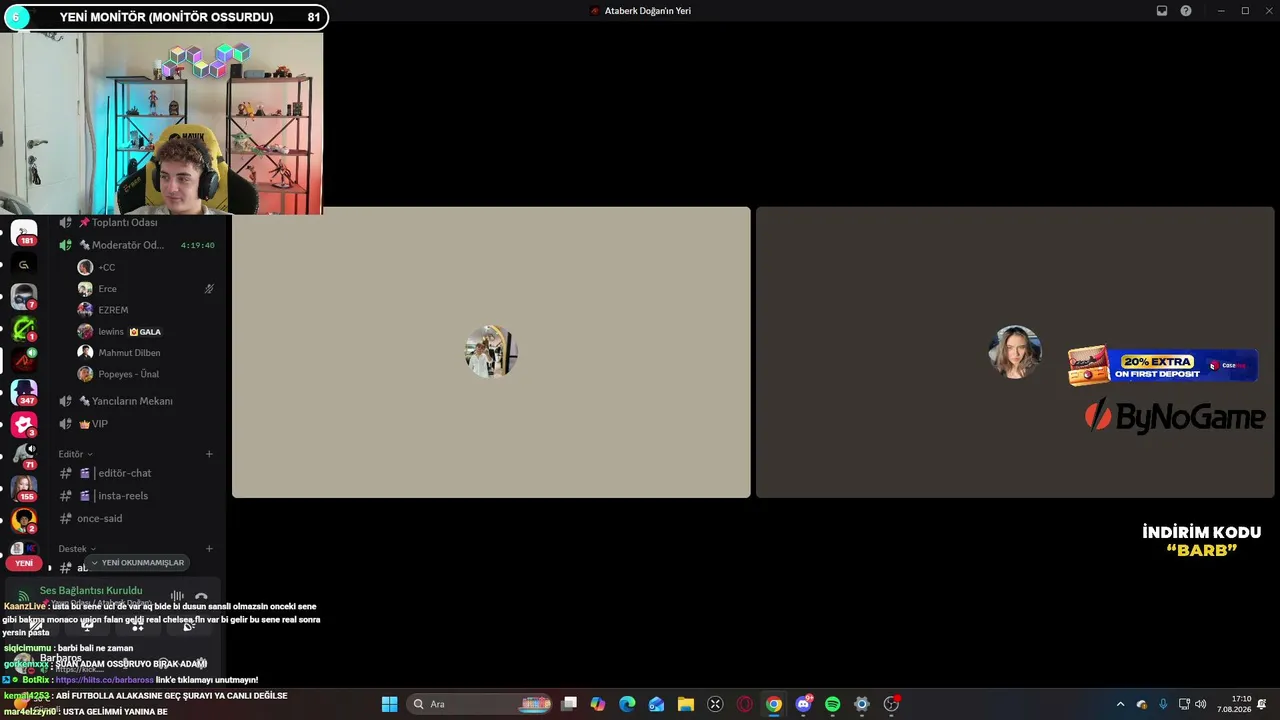The width and height of the screenshot is (1280, 720).
Task: Open the pink server icon with badge 3
Action: click(24, 425)
